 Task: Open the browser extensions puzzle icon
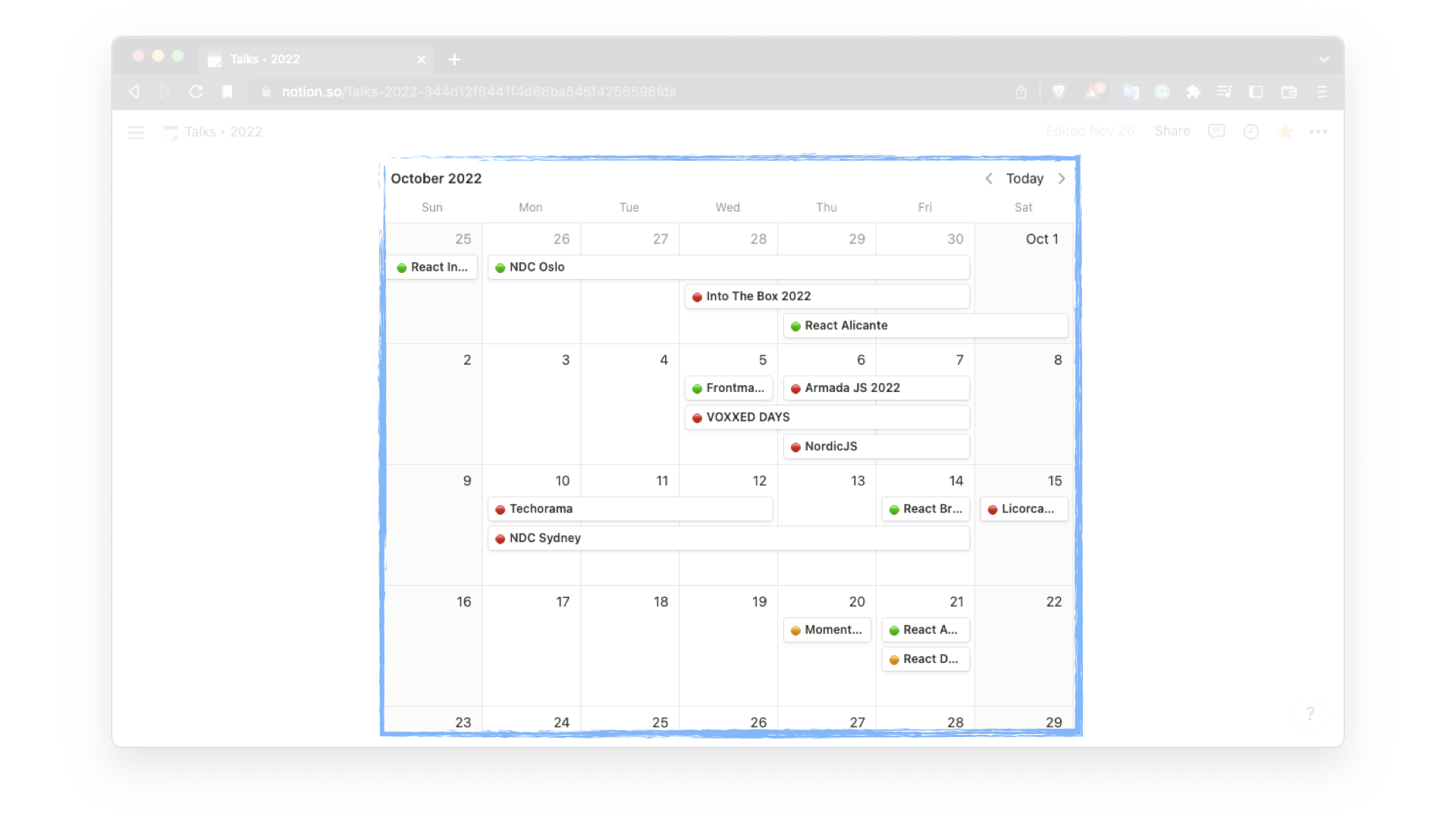pos(1193,92)
